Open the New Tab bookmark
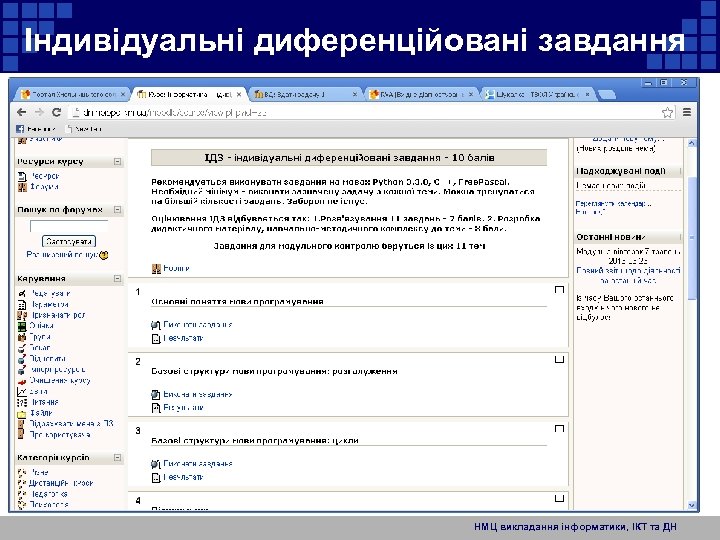The width and height of the screenshot is (720, 540). pos(84,129)
